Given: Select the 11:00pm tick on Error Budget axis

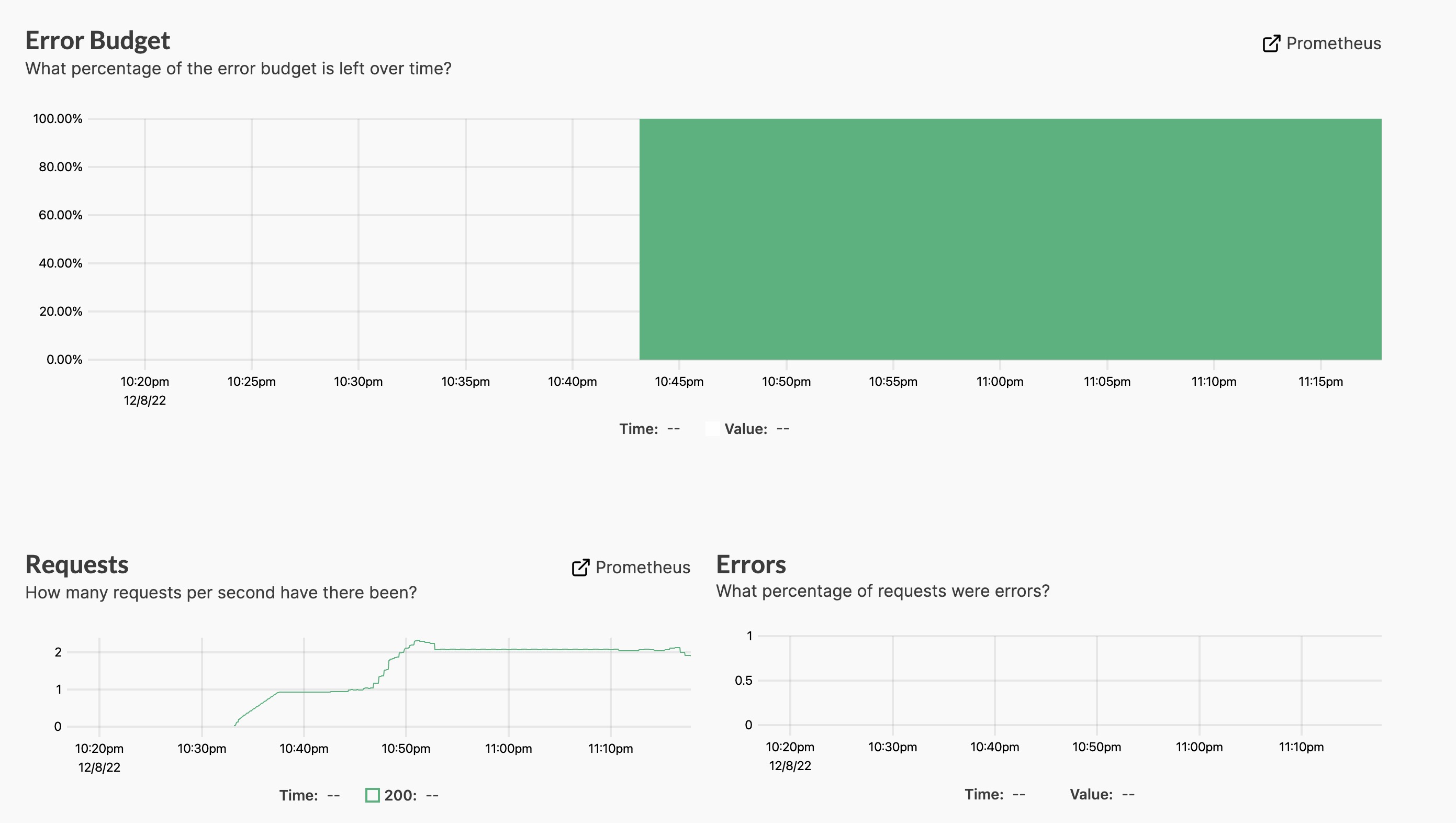Looking at the screenshot, I should tap(999, 382).
